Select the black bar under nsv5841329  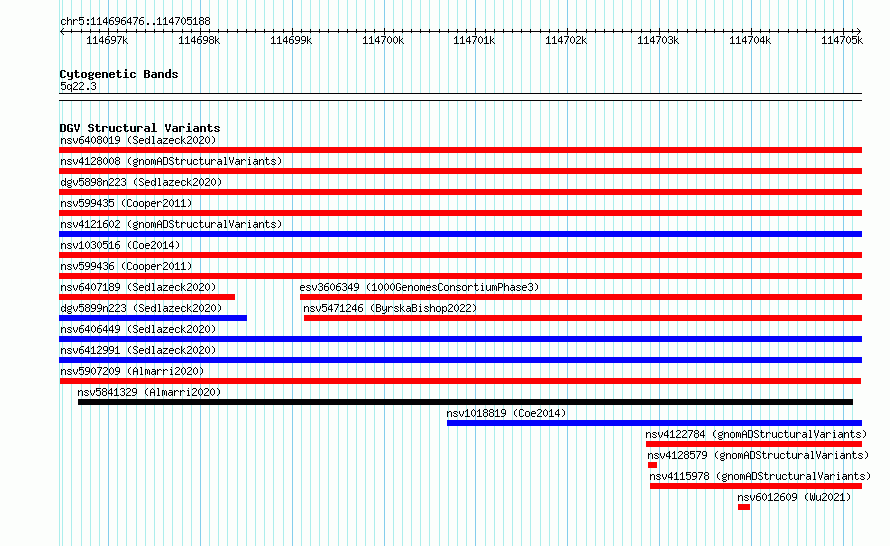465,402
